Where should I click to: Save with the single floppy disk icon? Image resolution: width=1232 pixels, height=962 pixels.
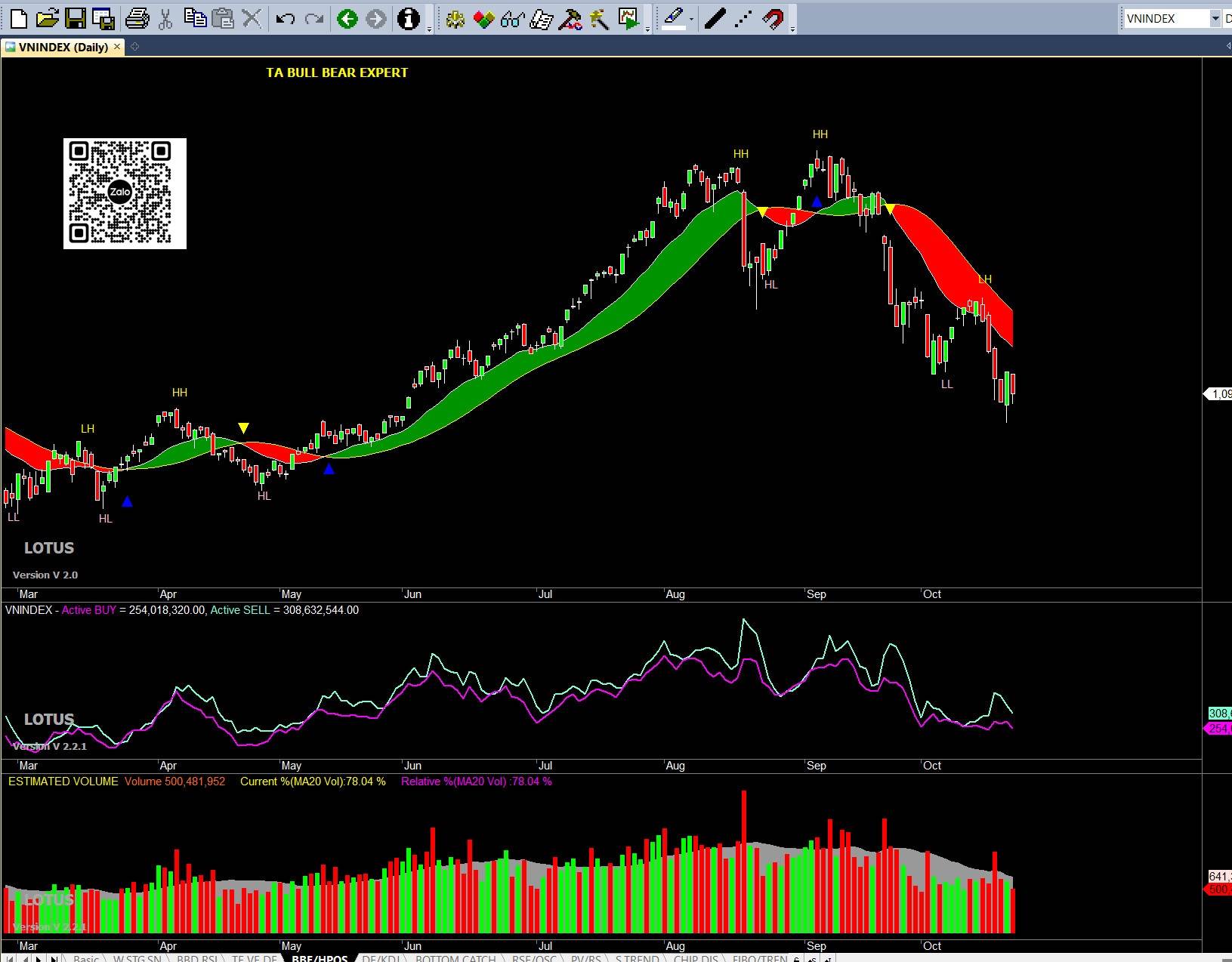[76, 19]
